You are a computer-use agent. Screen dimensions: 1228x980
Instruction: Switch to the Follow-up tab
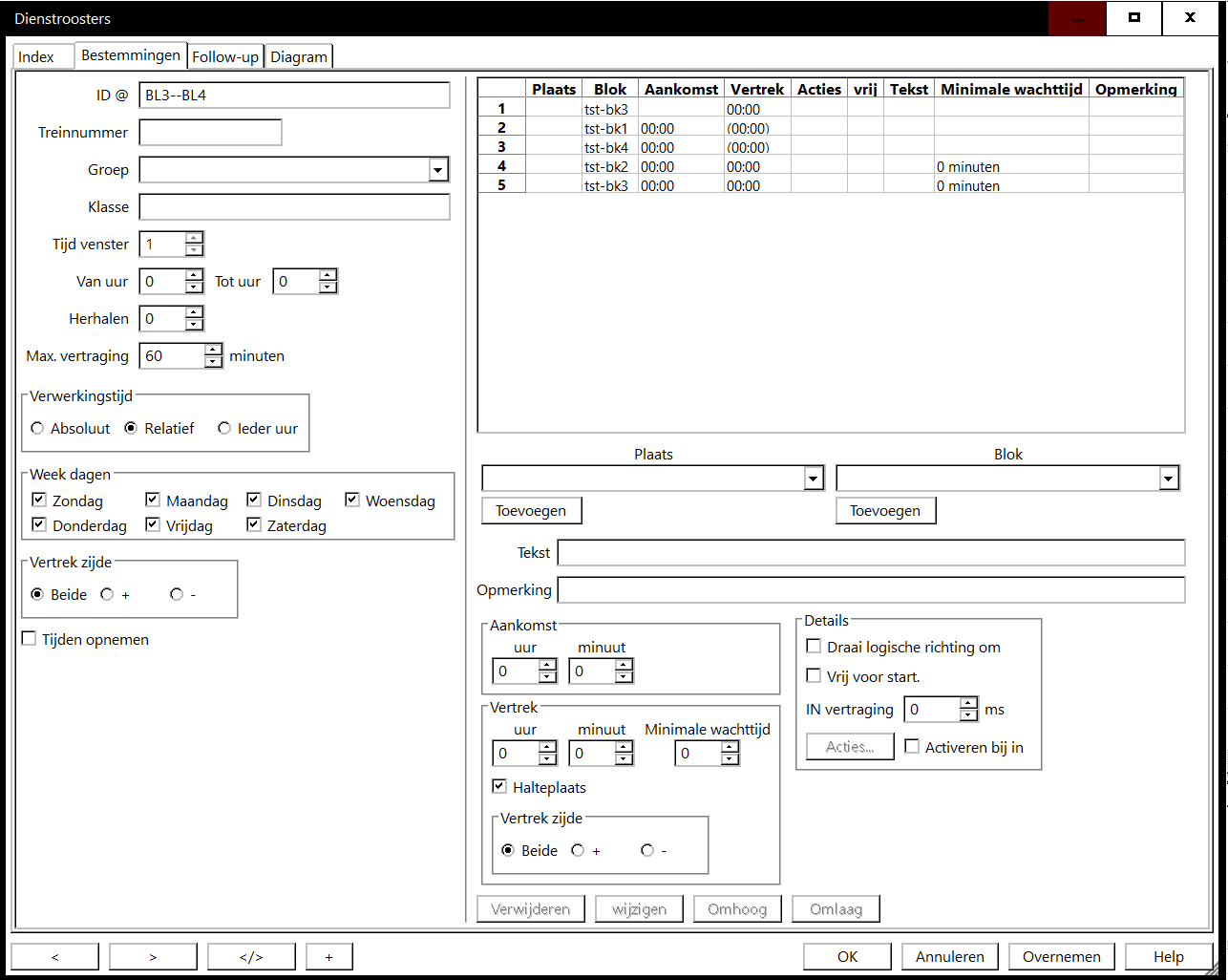pos(225,56)
